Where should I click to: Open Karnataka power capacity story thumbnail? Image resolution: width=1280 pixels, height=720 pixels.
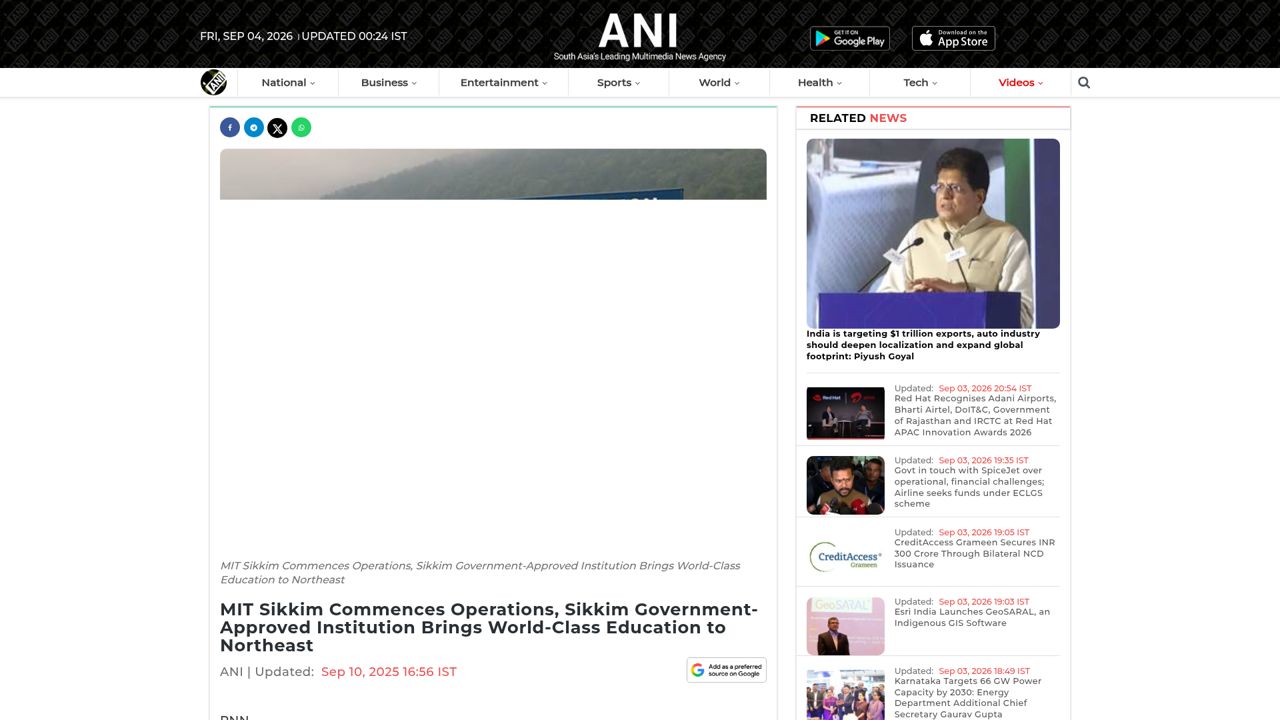tap(846, 694)
